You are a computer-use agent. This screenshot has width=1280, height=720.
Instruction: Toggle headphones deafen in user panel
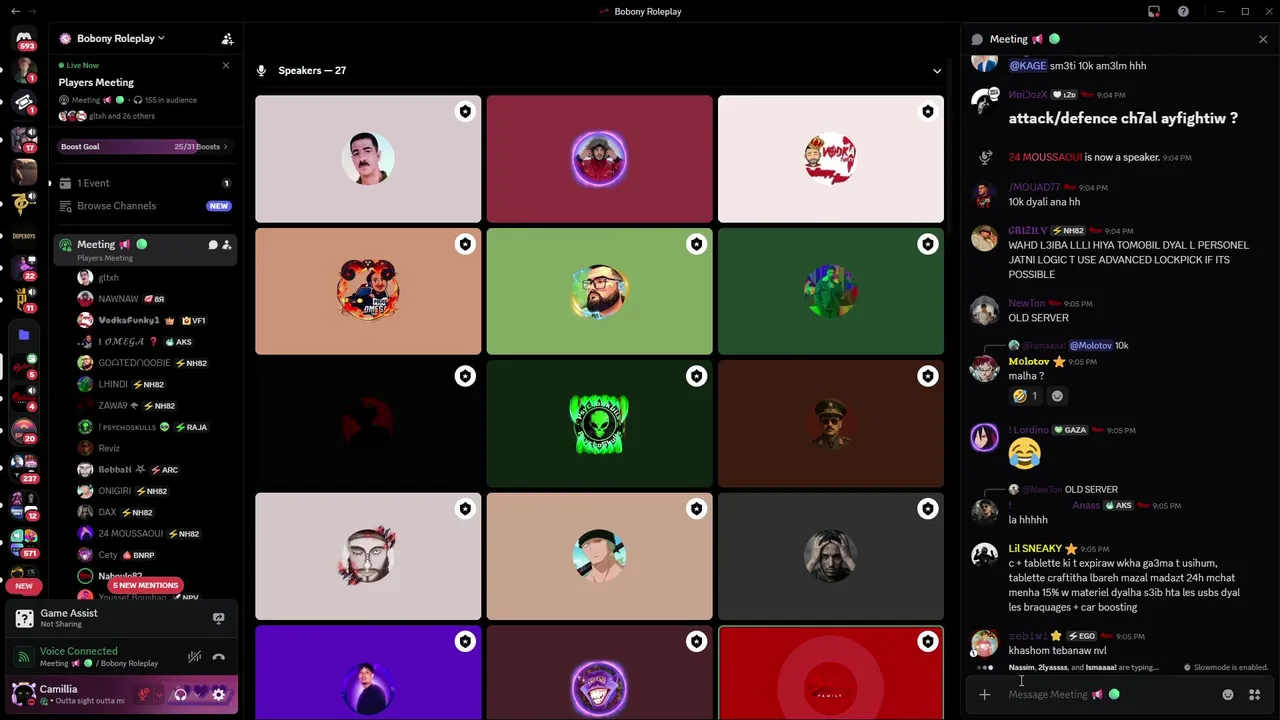tap(181, 694)
